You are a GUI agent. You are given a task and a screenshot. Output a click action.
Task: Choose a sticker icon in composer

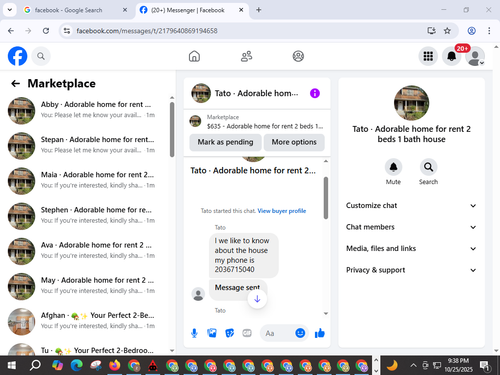tap(229, 333)
